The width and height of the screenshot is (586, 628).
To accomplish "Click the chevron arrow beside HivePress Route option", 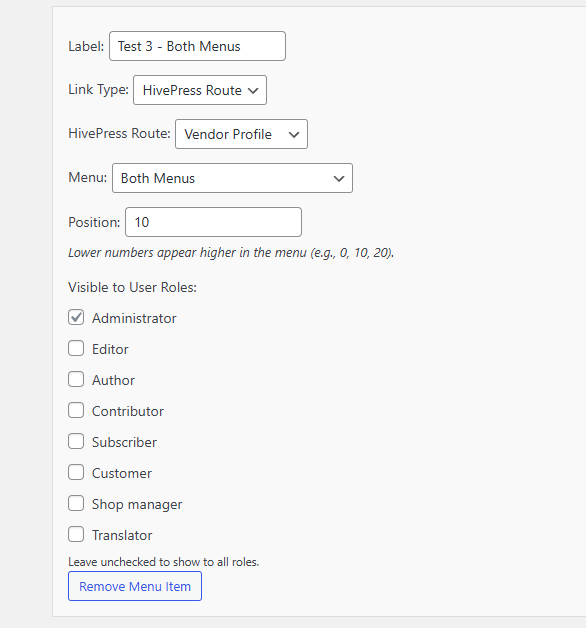I will [253, 91].
